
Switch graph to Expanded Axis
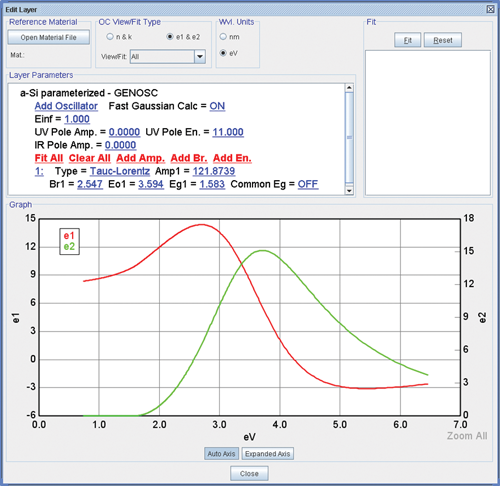coord(268,454)
